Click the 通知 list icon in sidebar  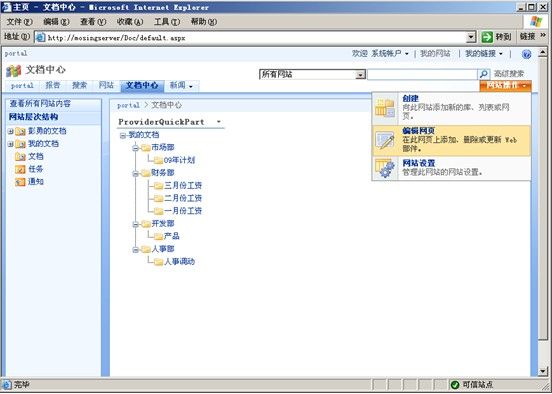click(x=20, y=182)
